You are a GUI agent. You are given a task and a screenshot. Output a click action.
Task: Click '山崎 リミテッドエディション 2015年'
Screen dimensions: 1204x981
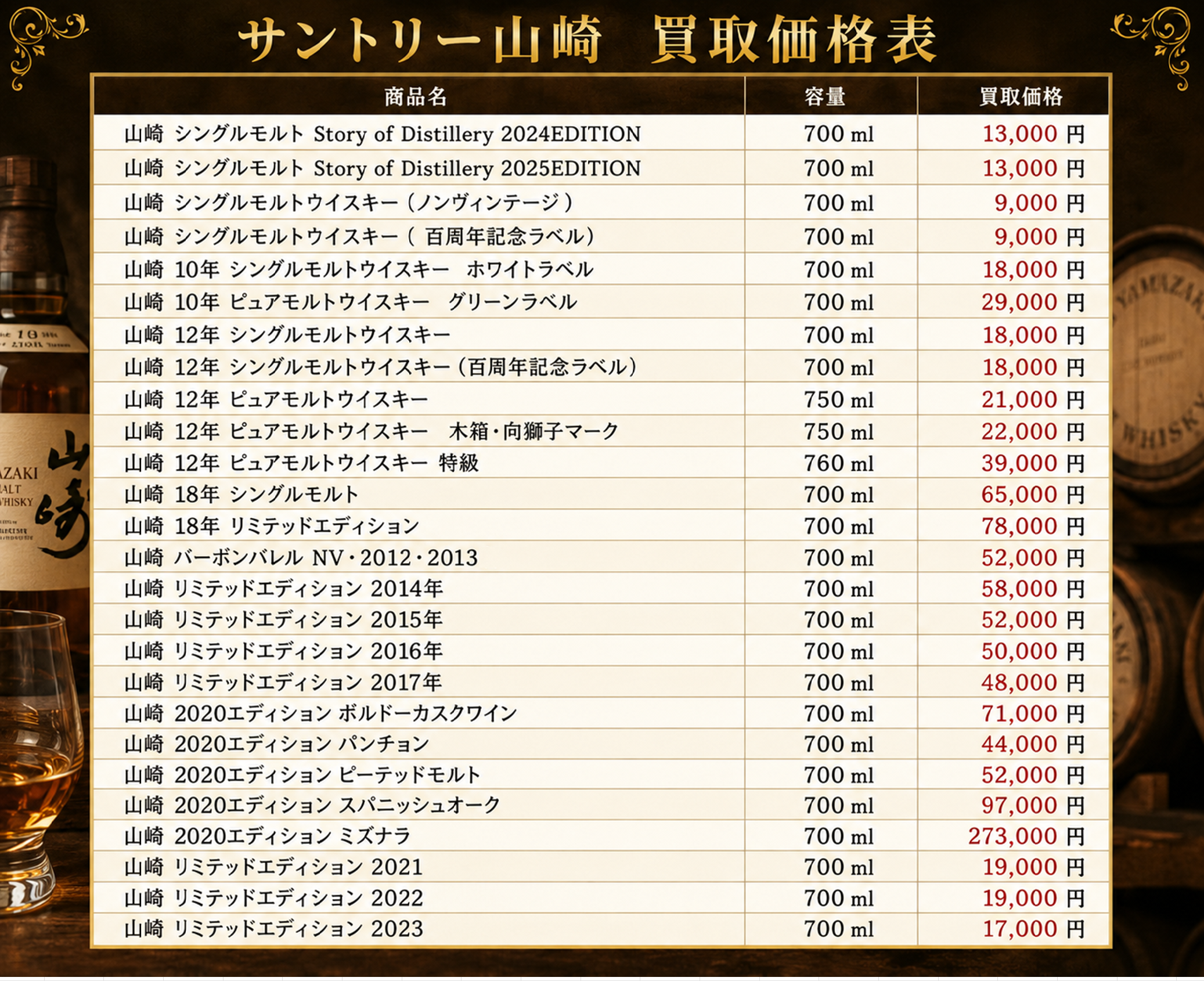284,620
